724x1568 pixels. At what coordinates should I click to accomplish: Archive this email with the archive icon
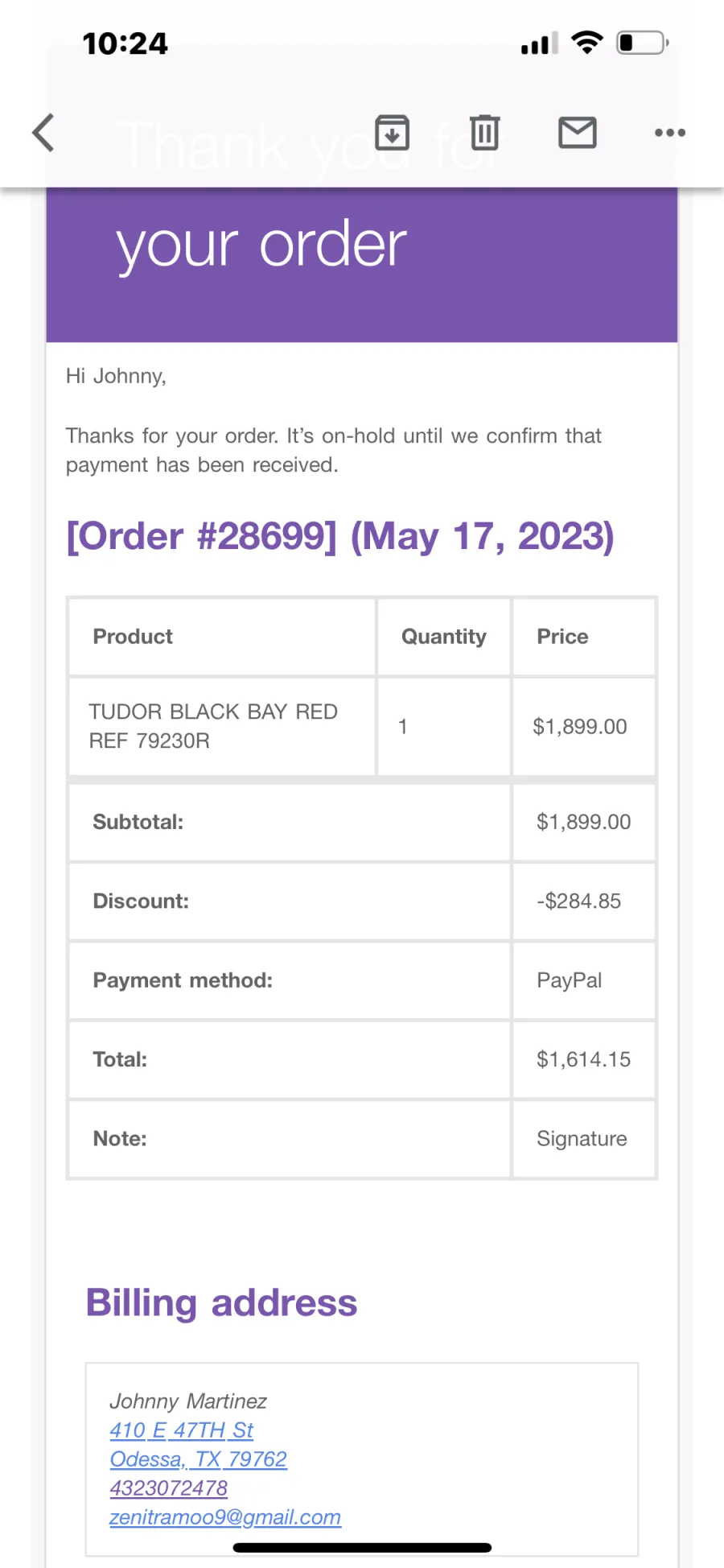[393, 133]
